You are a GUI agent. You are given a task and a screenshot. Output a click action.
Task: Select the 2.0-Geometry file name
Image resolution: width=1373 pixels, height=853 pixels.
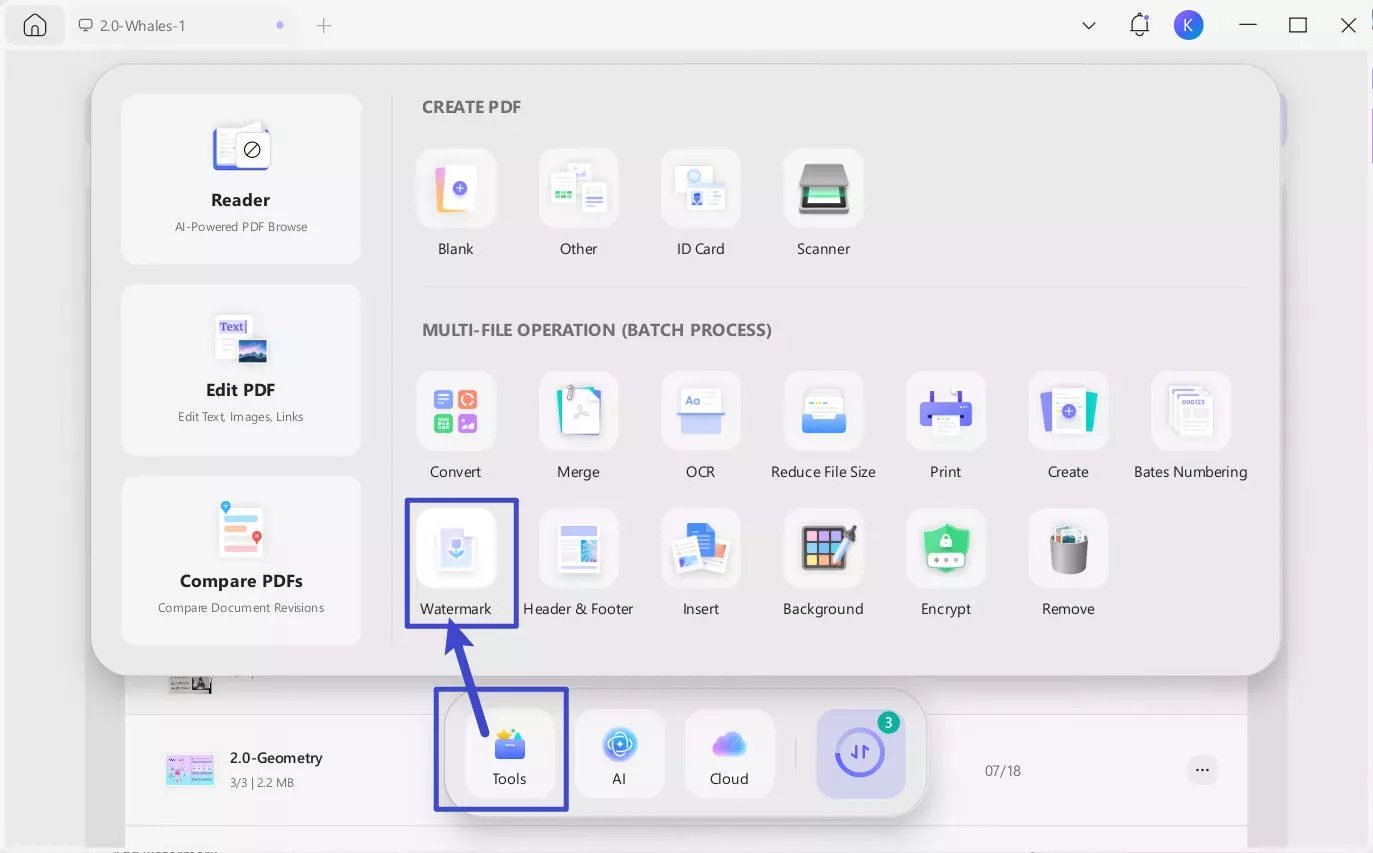[x=276, y=758]
